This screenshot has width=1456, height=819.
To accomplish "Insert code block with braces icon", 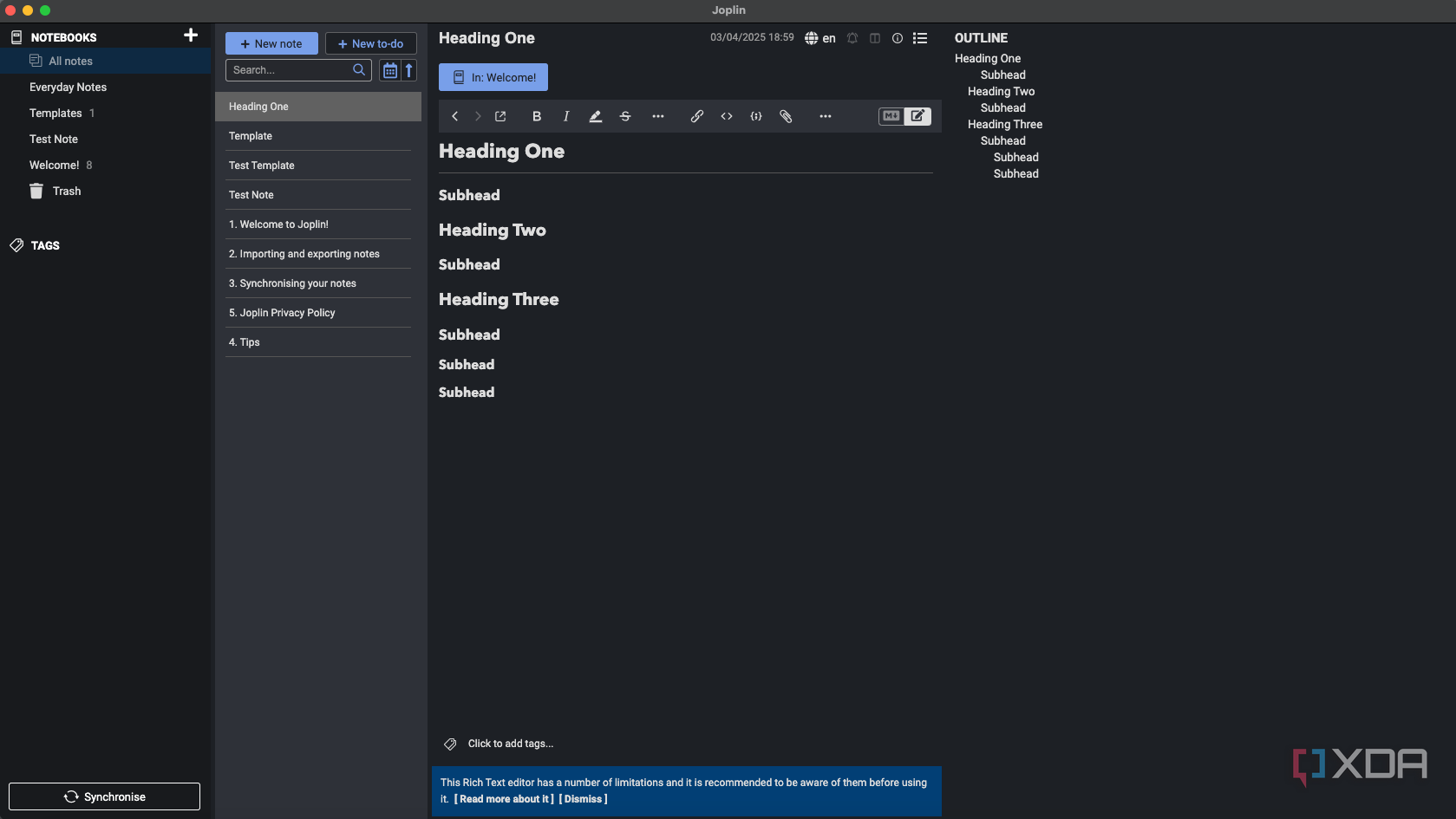I will coord(756,116).
